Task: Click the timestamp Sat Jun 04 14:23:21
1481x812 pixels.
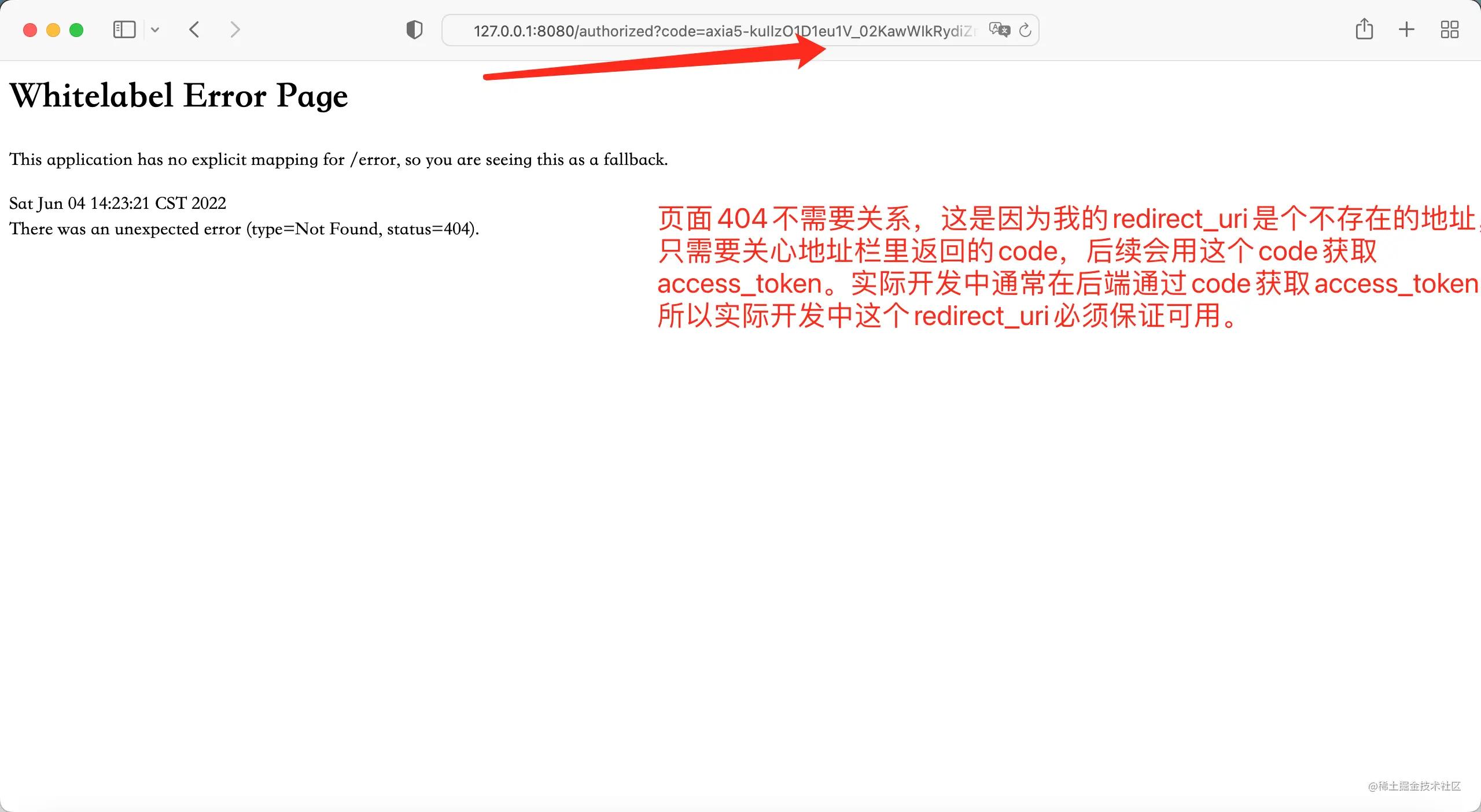Action: coord(117,203)
